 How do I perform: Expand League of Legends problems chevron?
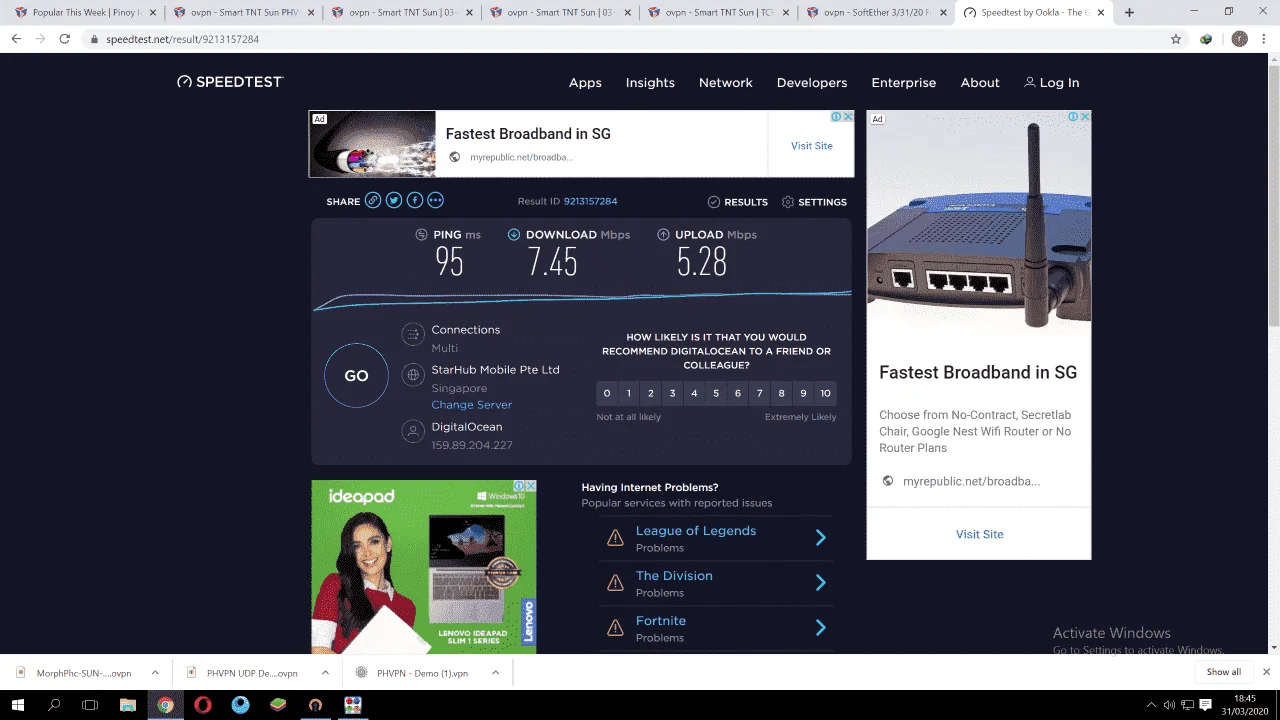pos(821,538)
